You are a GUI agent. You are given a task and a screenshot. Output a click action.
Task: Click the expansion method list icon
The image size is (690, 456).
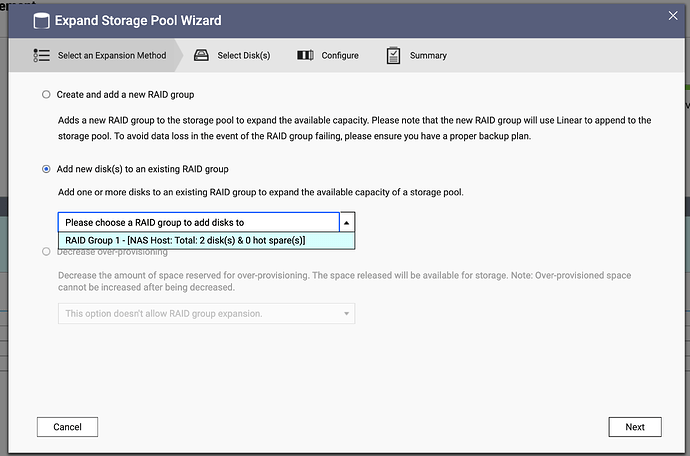41,55
